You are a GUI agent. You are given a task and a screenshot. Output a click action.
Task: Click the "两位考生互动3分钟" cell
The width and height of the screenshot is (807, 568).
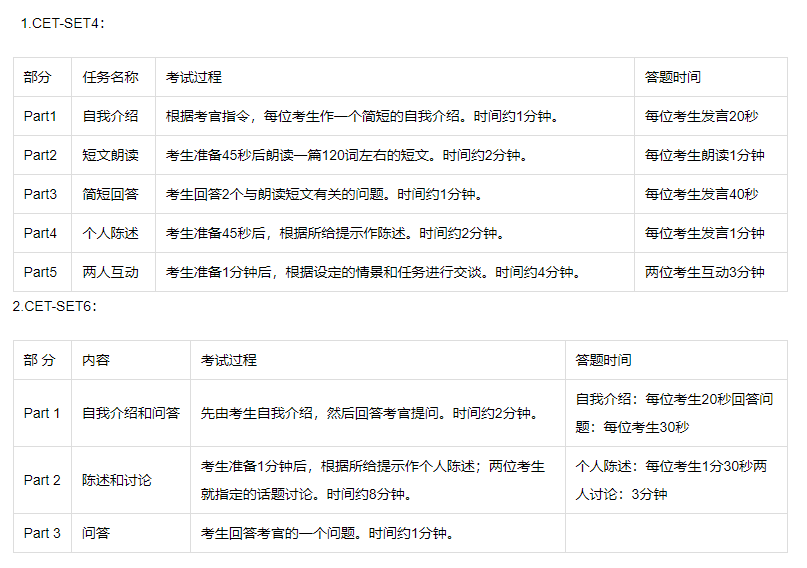pos(704,272)
